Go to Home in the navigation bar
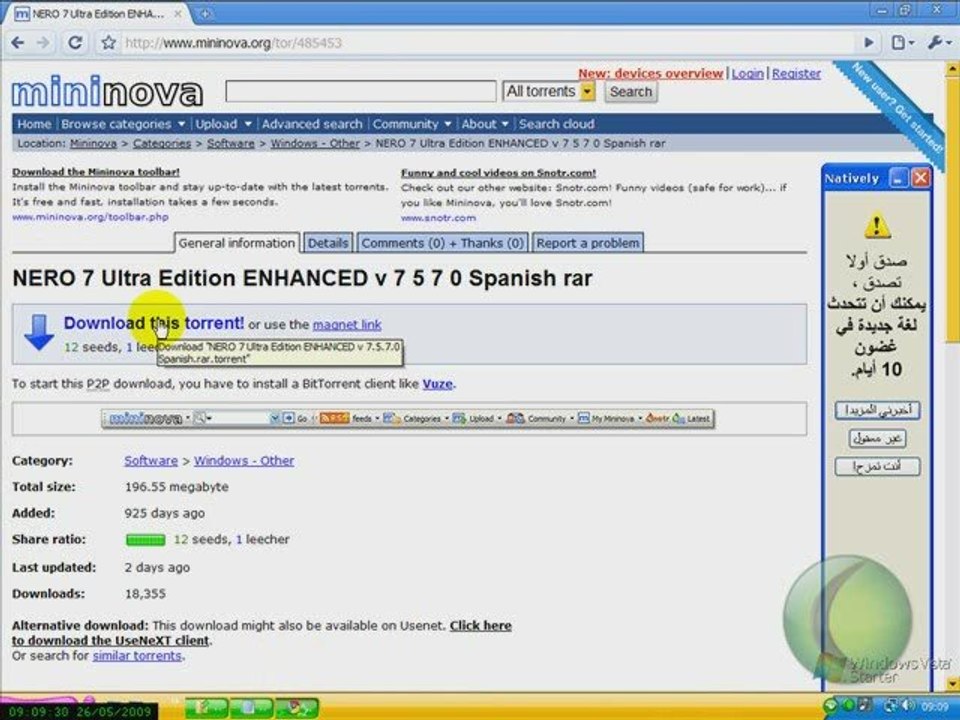The image size is (960, 720). click(x=34, y=124)
